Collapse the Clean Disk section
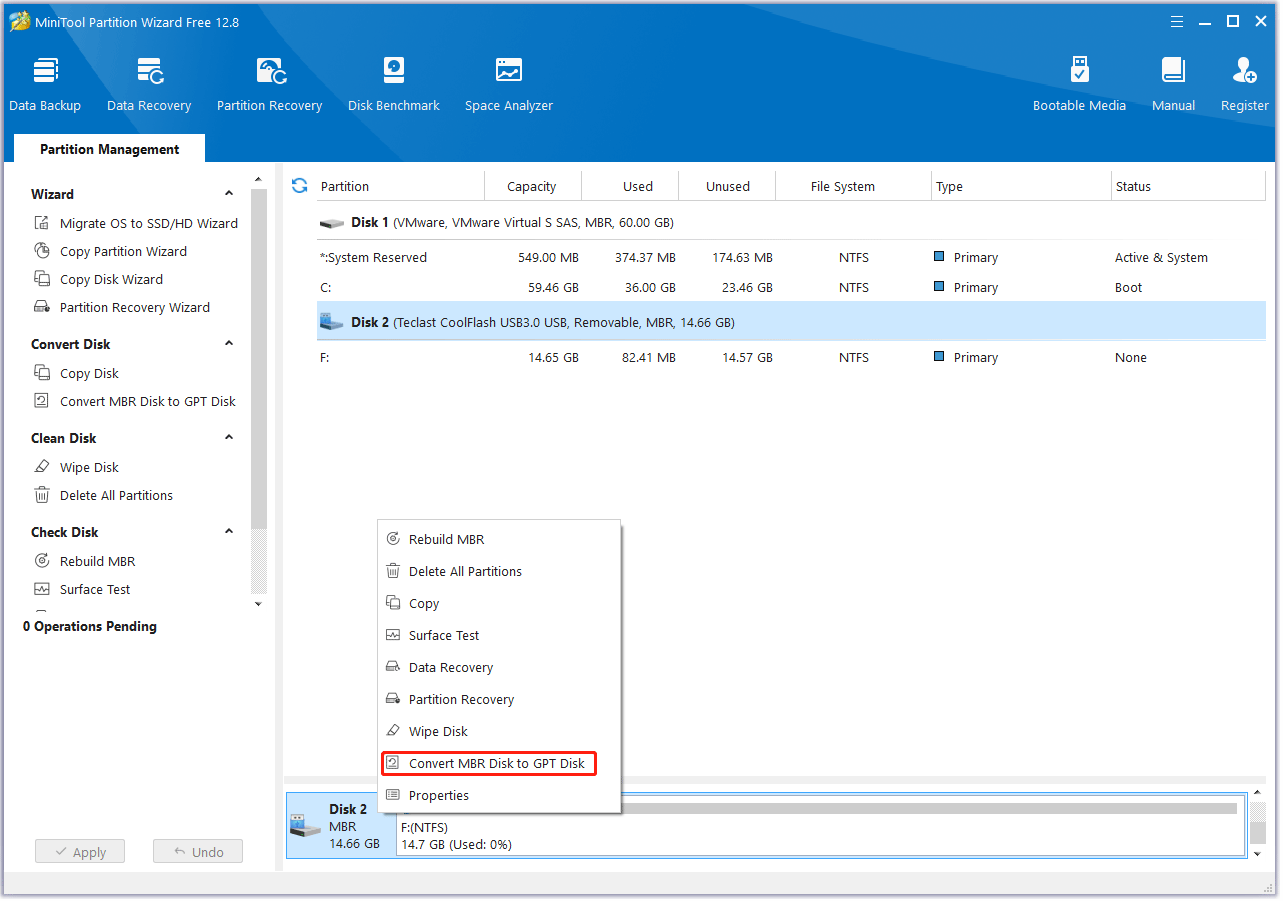This screenshot has height=901, width=1283. [229, 437]
